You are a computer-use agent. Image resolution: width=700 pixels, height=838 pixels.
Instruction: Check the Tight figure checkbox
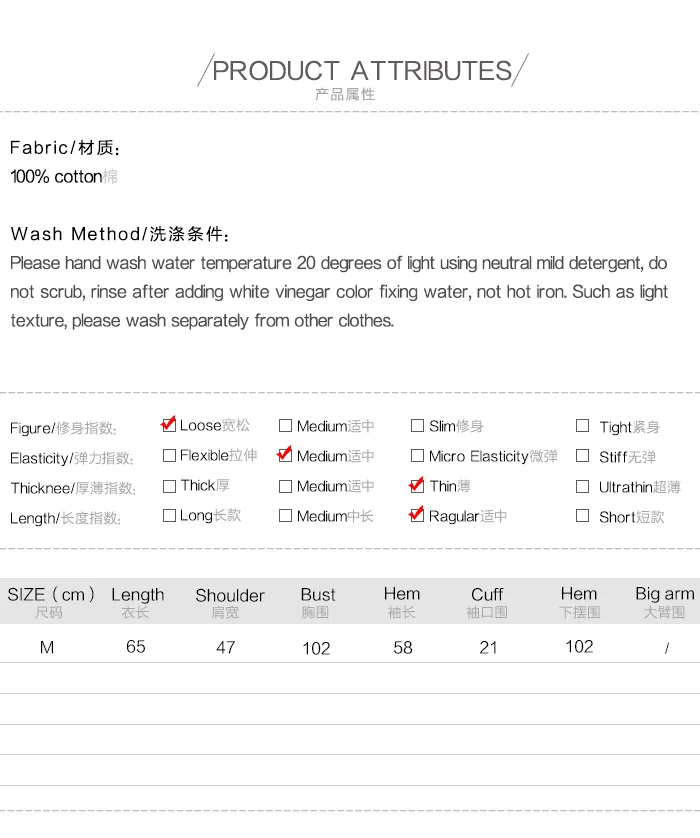pyautogui.click(x=582, y=425)
